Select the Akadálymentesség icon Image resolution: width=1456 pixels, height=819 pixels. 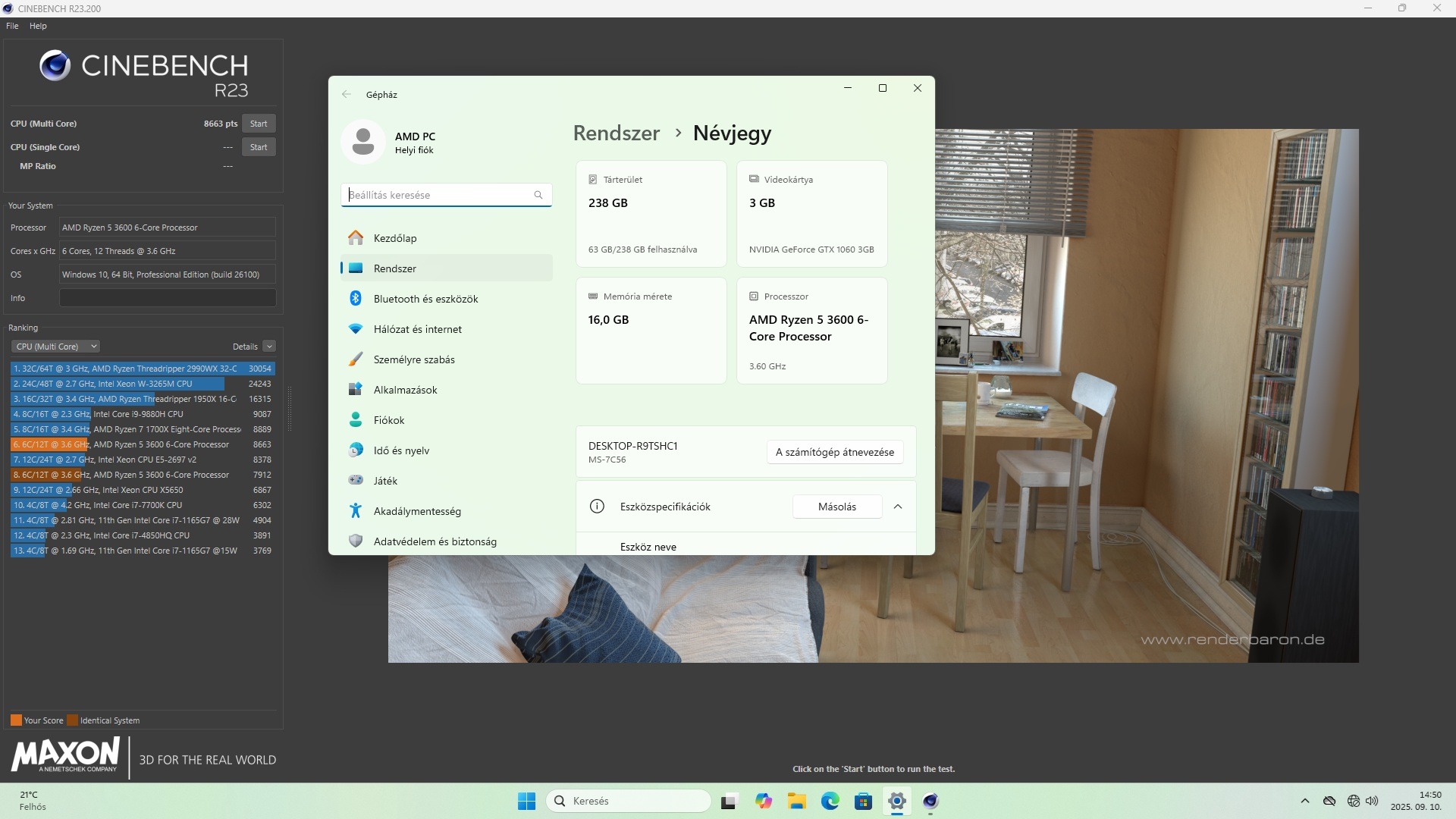pyautogui.click(x=356, y=511)
